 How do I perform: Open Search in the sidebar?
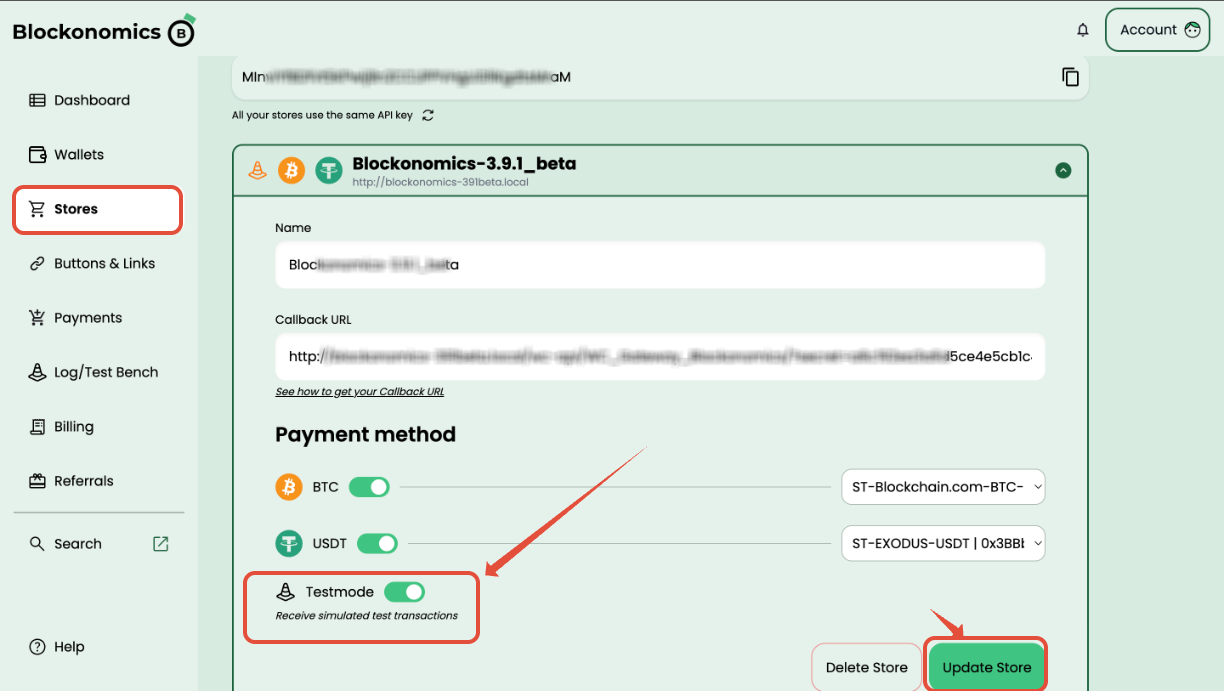(66, 544)
